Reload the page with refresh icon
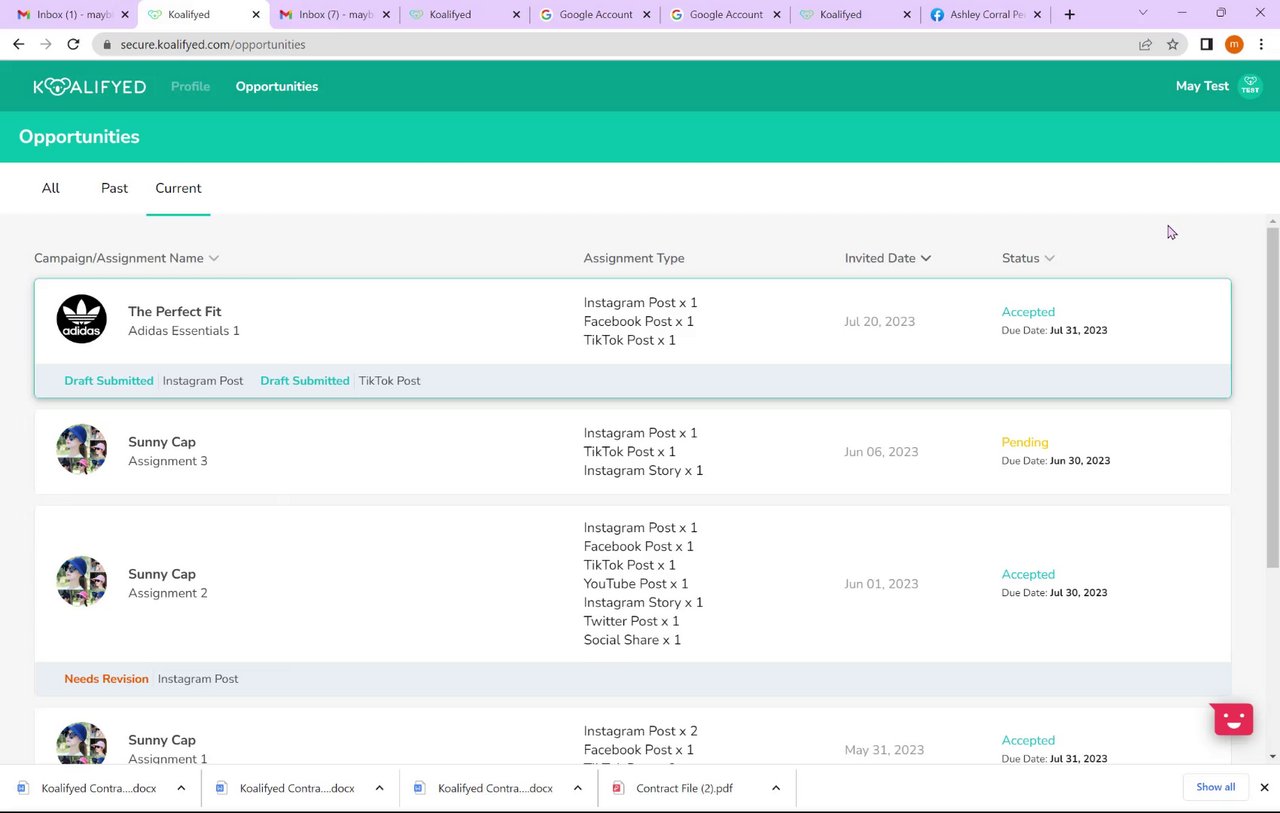This screenshot has height=813, width=1280. pyautogui.click(x=73, y=44)
